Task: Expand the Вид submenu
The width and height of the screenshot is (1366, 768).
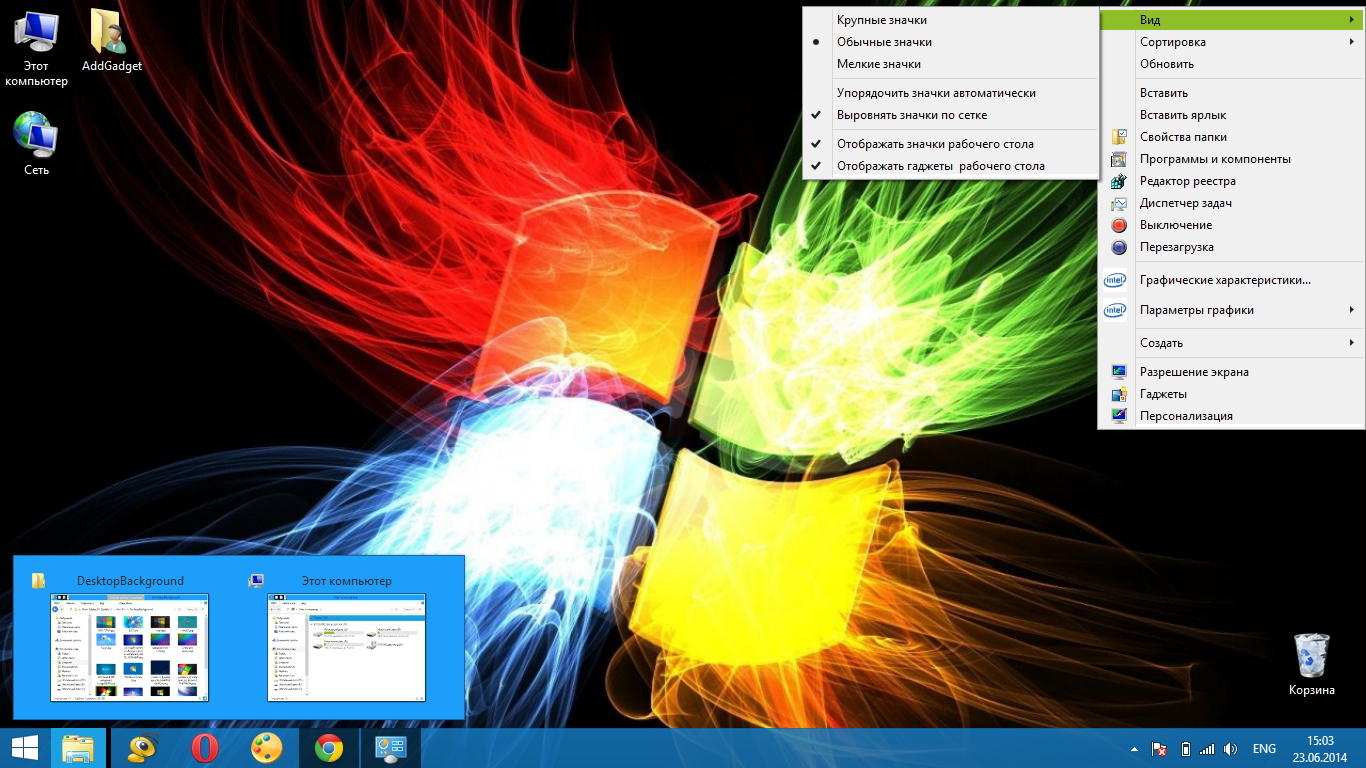Action: pyautogui.click(x=1231, y=20)
